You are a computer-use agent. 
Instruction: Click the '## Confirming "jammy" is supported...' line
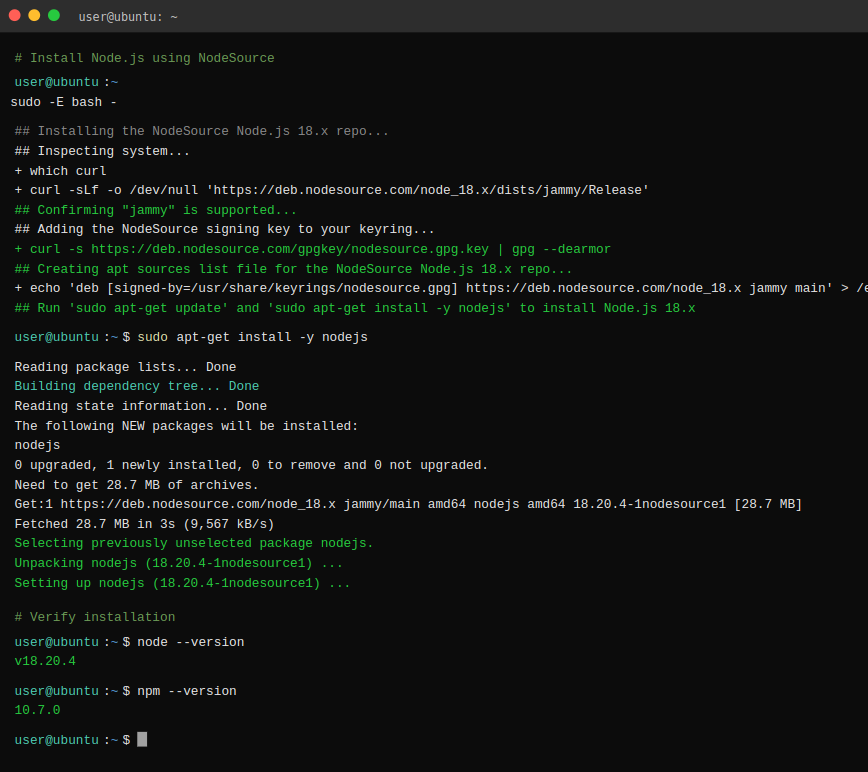pyautogui.click(x=156, y=210)
